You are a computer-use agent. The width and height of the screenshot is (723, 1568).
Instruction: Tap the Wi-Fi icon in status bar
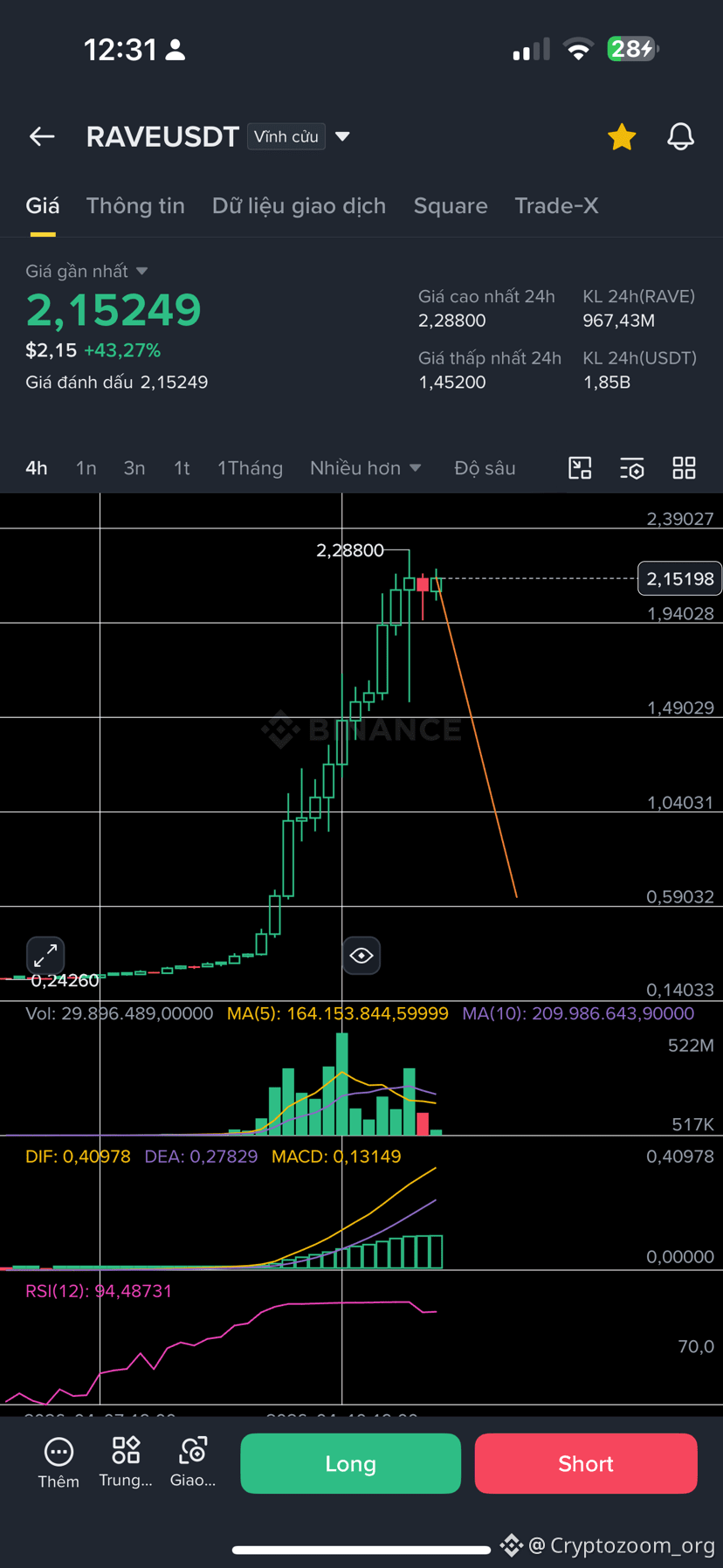pos(577,49)
